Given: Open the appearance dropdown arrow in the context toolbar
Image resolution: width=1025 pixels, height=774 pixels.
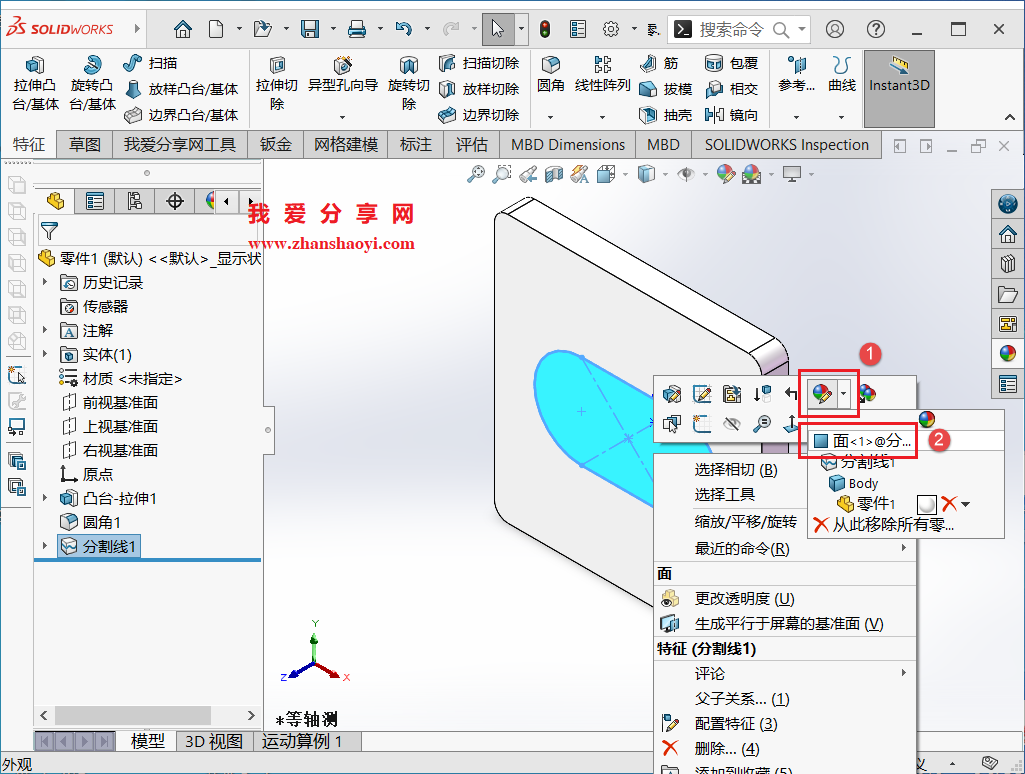Looking at the screenshot, I should pyautogui.click(x=843, y=394).
